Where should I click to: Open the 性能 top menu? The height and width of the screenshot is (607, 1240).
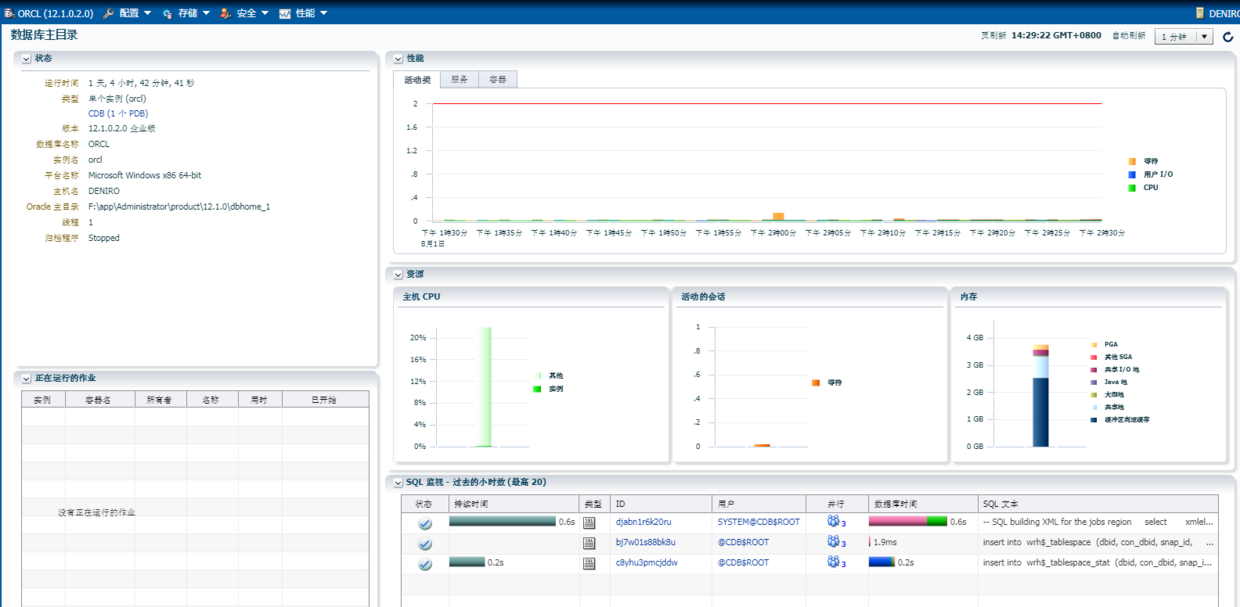(311, 13)
